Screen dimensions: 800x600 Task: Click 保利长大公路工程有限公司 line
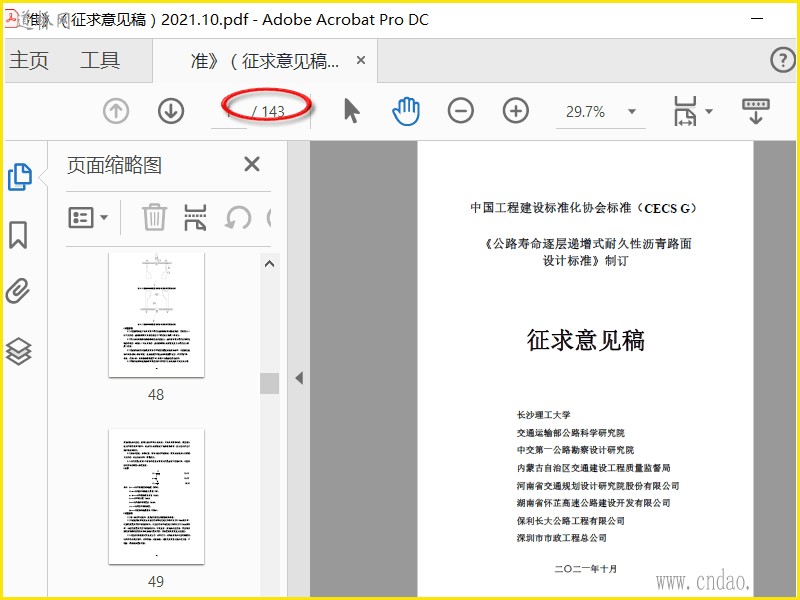point(570,520)
